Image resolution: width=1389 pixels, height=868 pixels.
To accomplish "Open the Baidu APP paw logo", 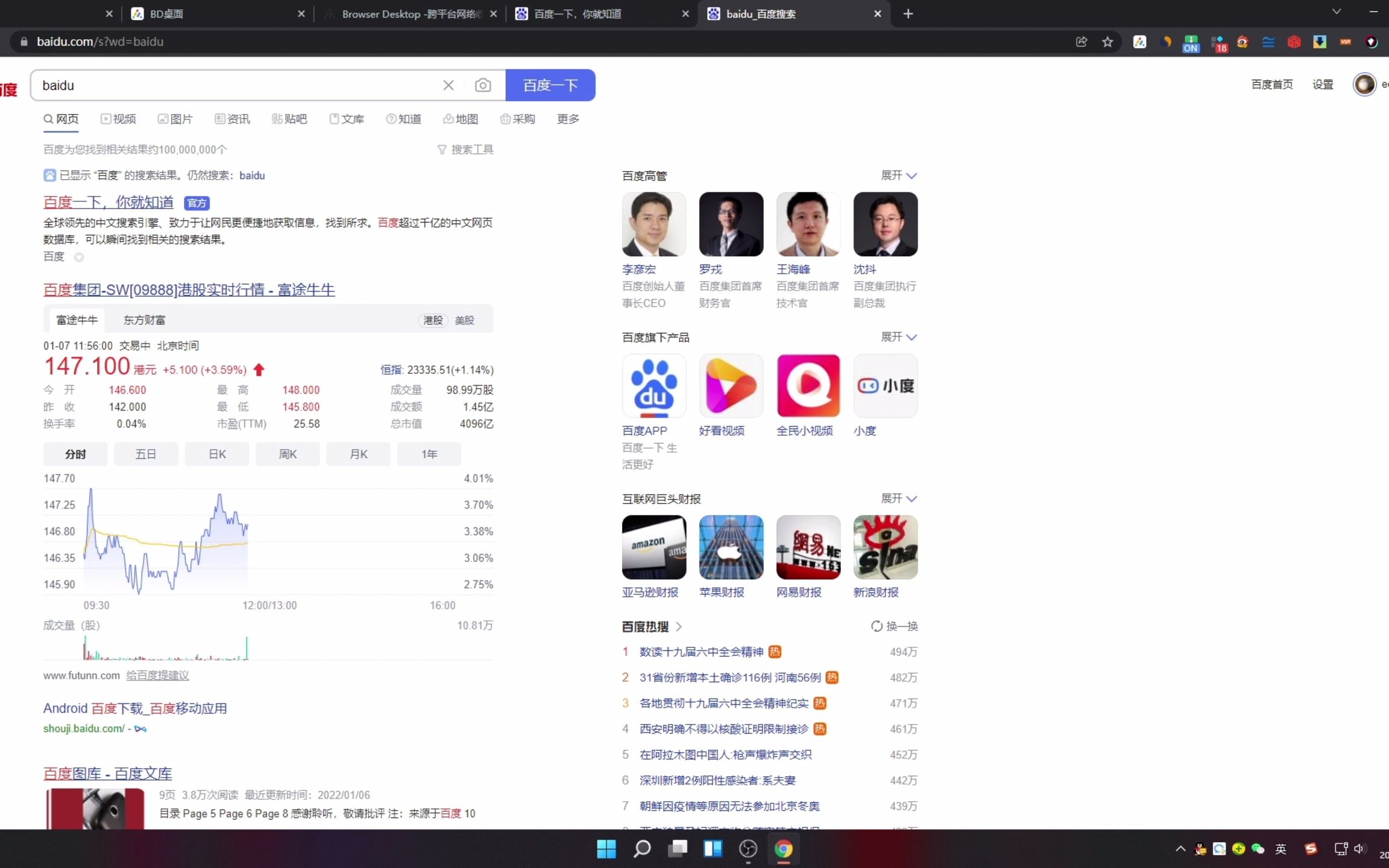I will (654, 386).
